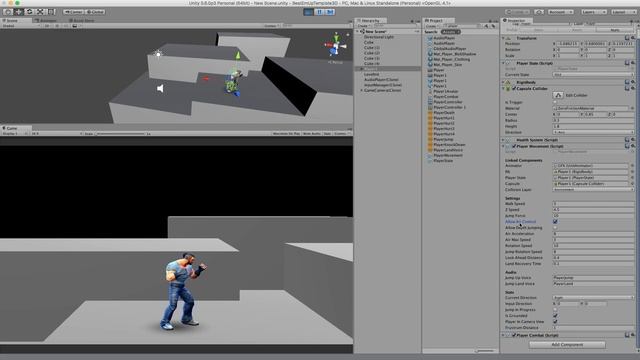Toggle Capsule Collider enabled checkbox
This screenshot has height=360, width=640.
point(513,88)
